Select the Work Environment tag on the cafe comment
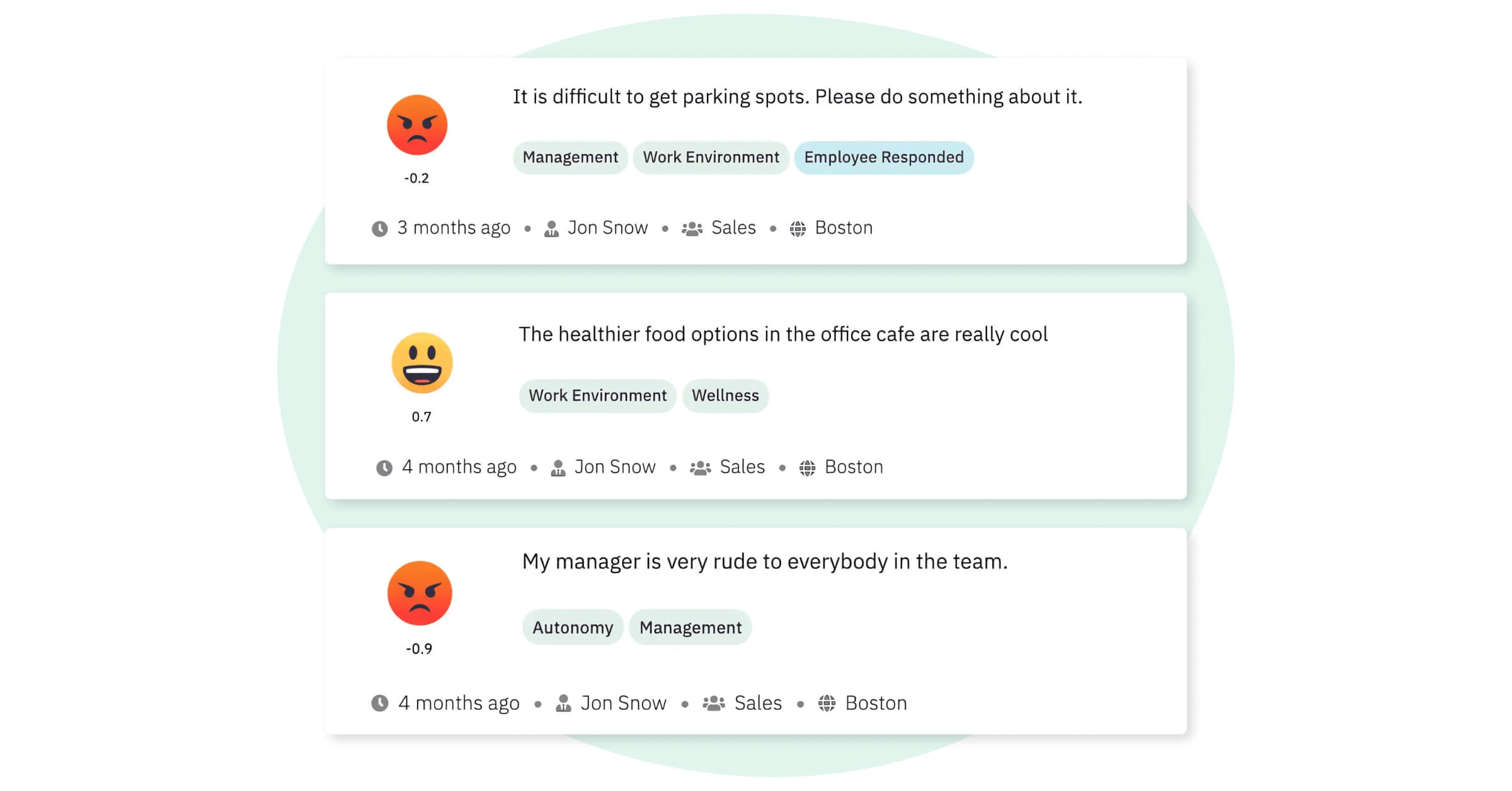 [597, 396]
